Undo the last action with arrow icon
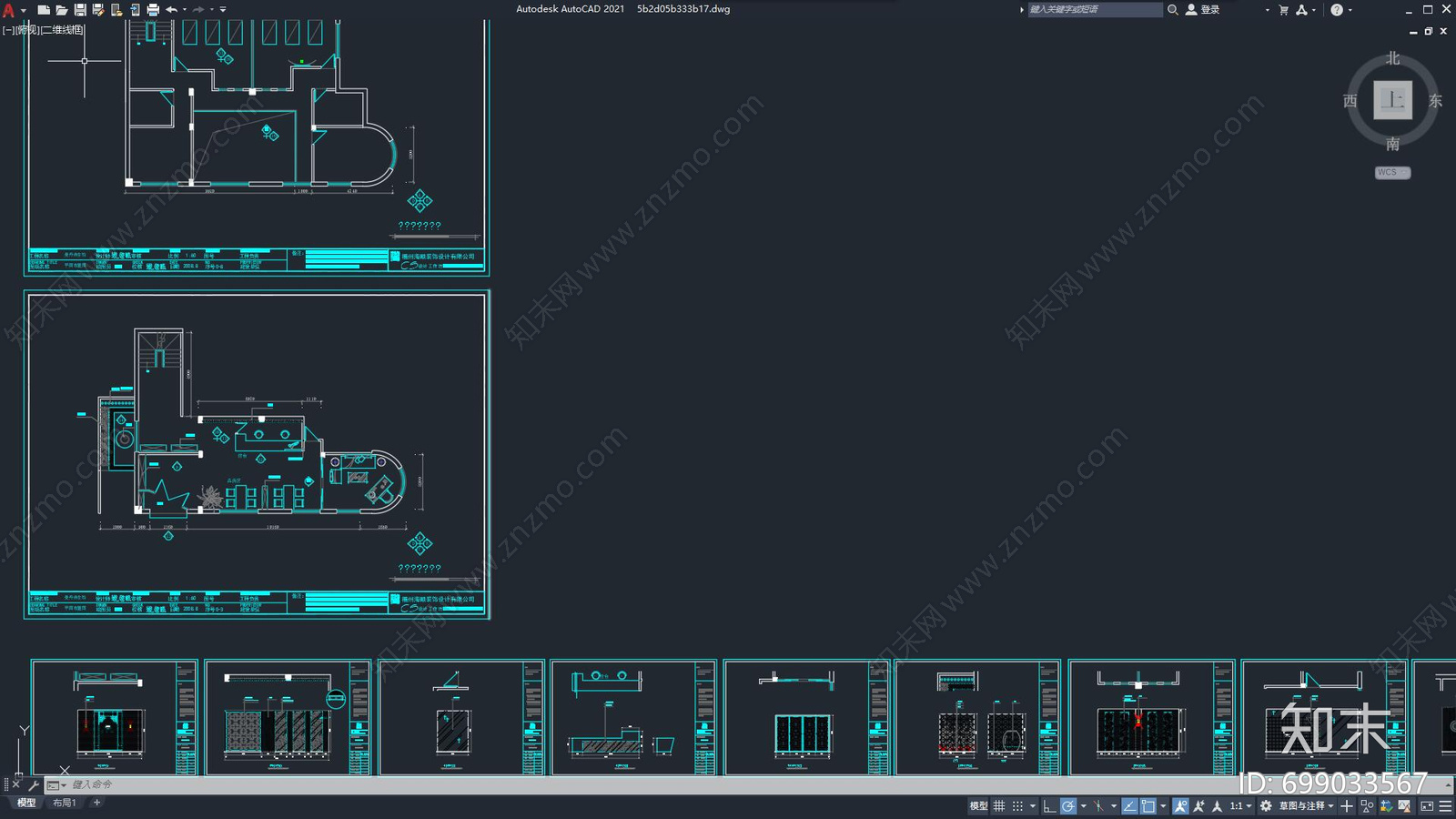The width and height of the screenshot is (1456, 819). (171, 10)
